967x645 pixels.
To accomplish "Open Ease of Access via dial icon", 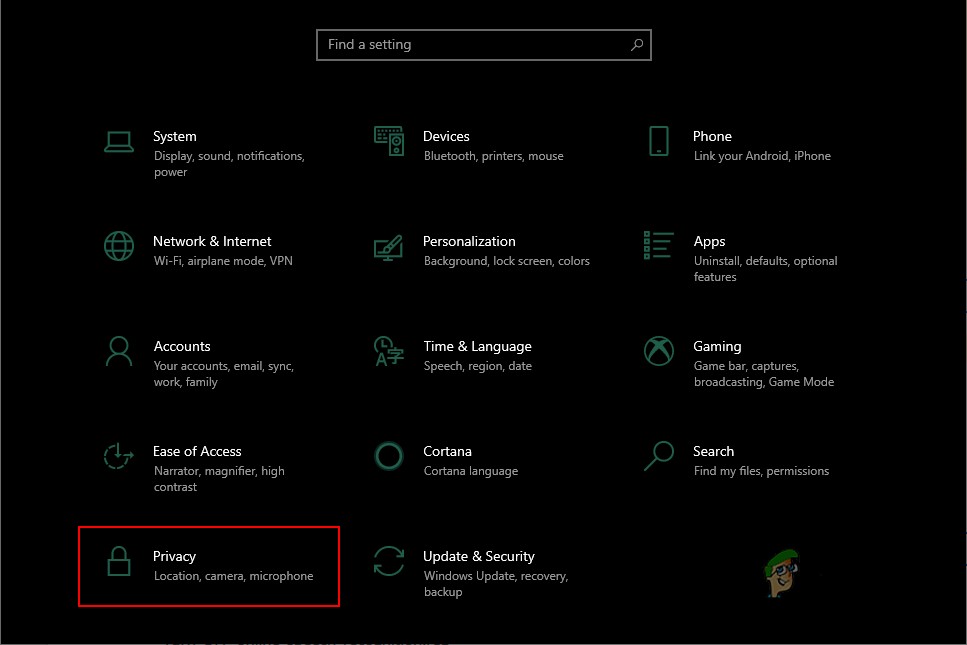I will [119, 456].
